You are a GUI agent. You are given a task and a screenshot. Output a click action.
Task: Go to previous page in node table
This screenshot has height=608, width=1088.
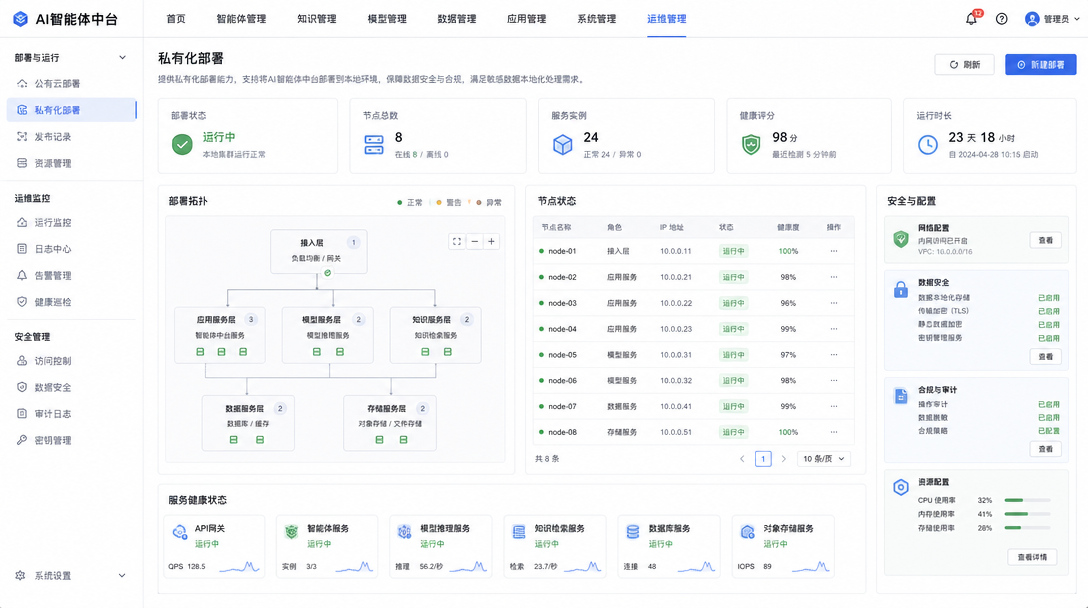(x=742, y=459)
